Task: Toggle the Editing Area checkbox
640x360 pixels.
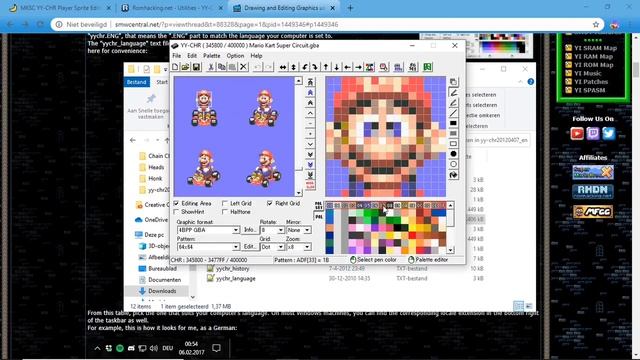Action: [192, 203]
